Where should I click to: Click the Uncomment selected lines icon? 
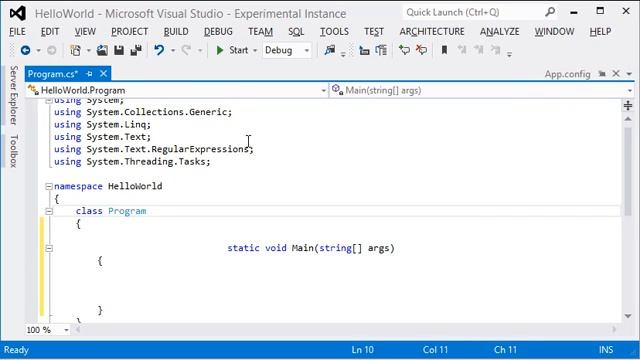coord(421,50)
